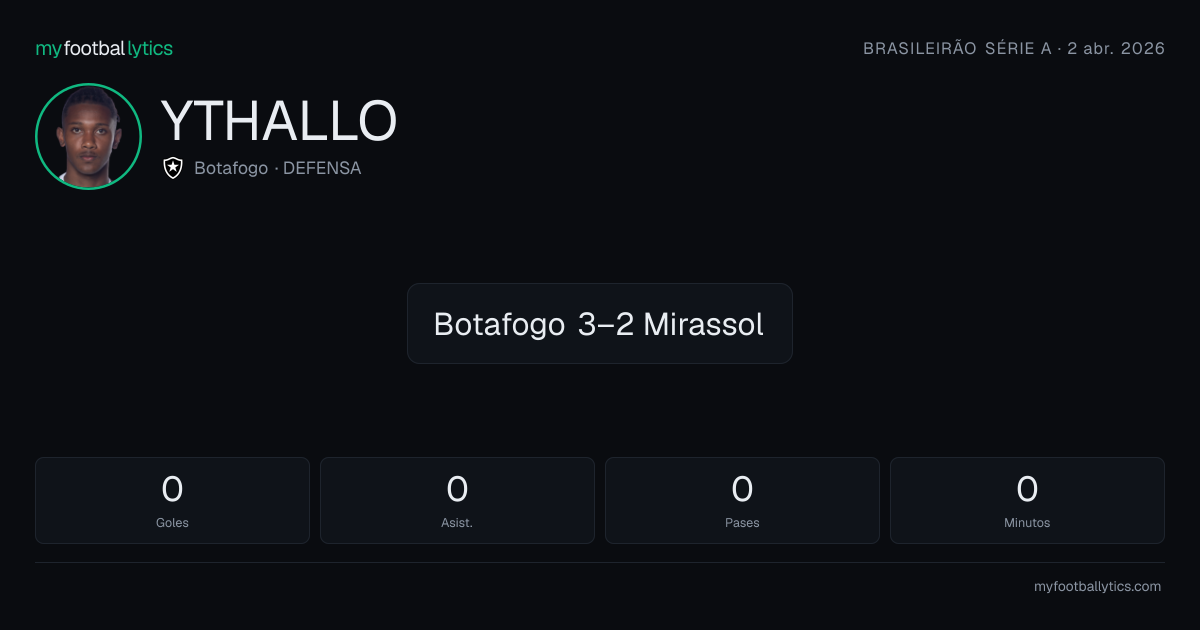
Task: Select the Minutos stat card
Action: [1027, 500]
